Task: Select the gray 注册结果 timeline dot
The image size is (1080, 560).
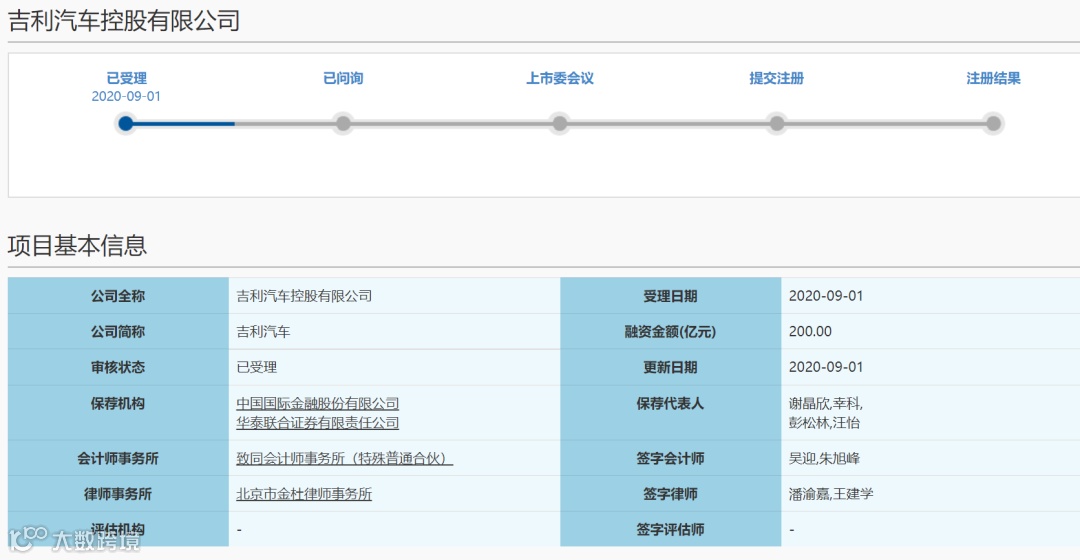Action: point(993,123)
